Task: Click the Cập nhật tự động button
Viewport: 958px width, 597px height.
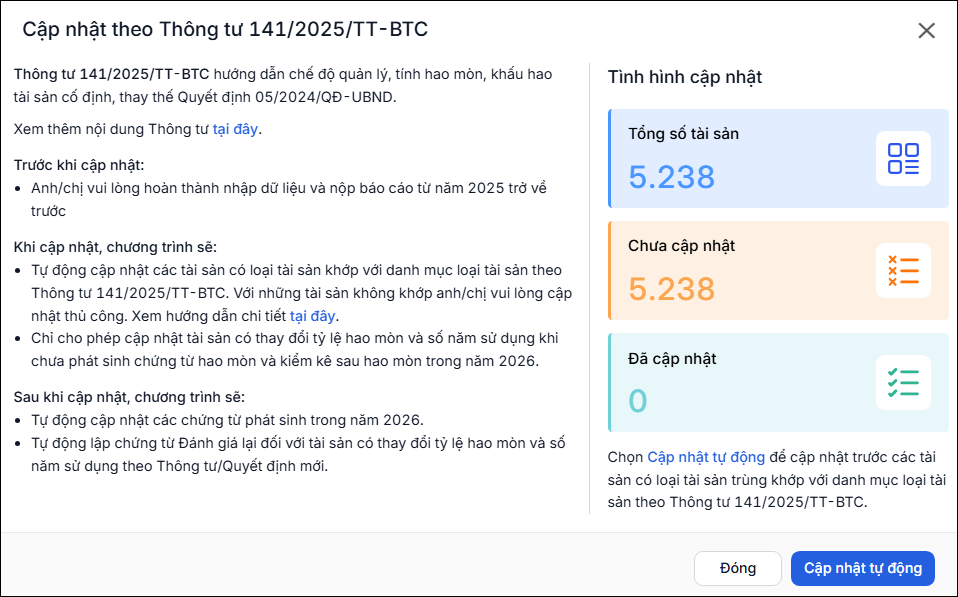Action: click(x=863, y=568)
